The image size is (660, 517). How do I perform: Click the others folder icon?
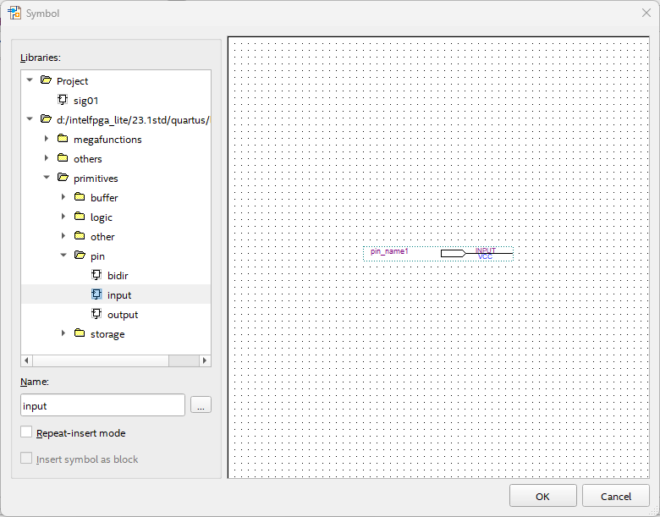point(63,158)
